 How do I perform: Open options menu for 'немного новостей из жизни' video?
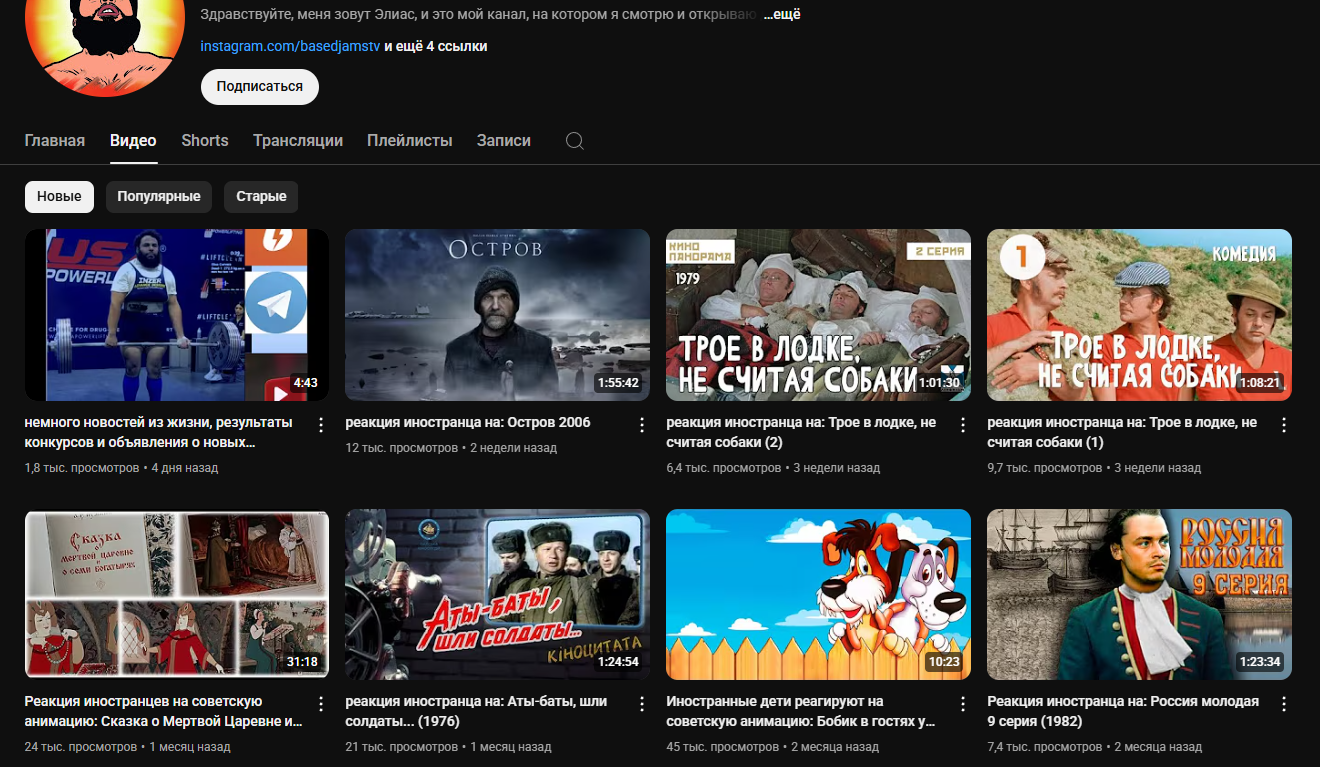321,425
